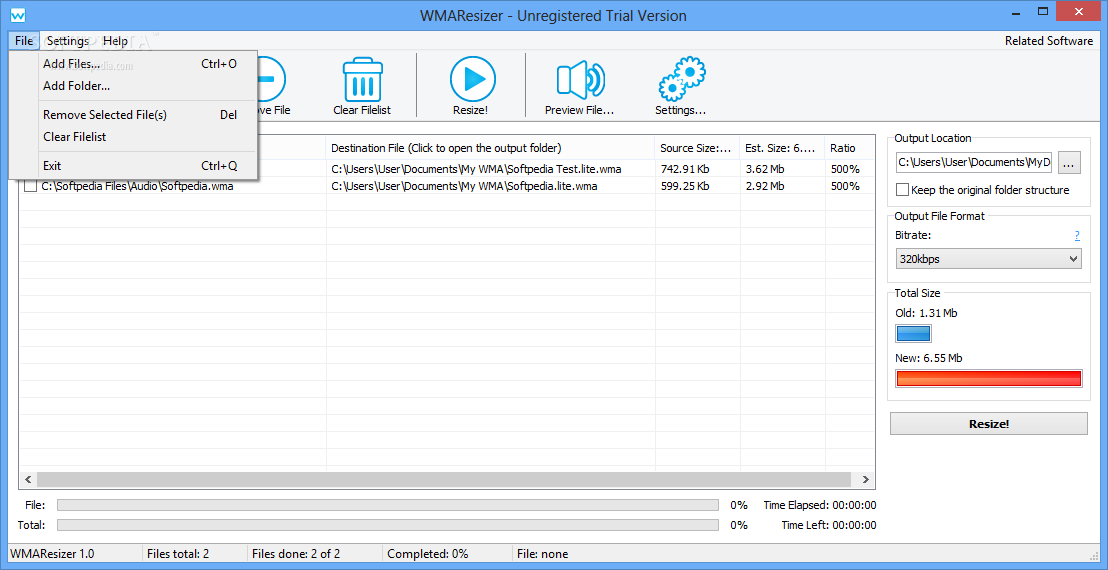The height and width of the screenshot is (570, 1108).
Task: Click the File: none status entry
Action: point(543,554)
